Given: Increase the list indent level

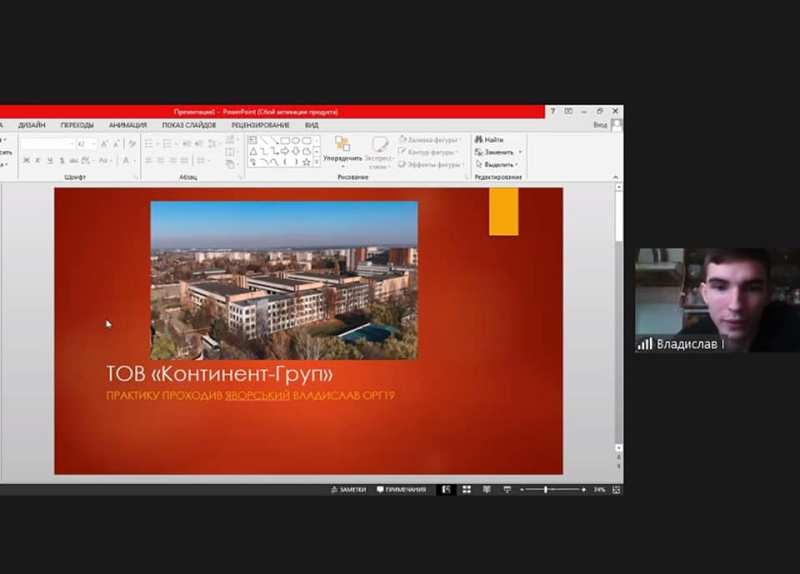Looking at the screenshot, I should 199,144.
